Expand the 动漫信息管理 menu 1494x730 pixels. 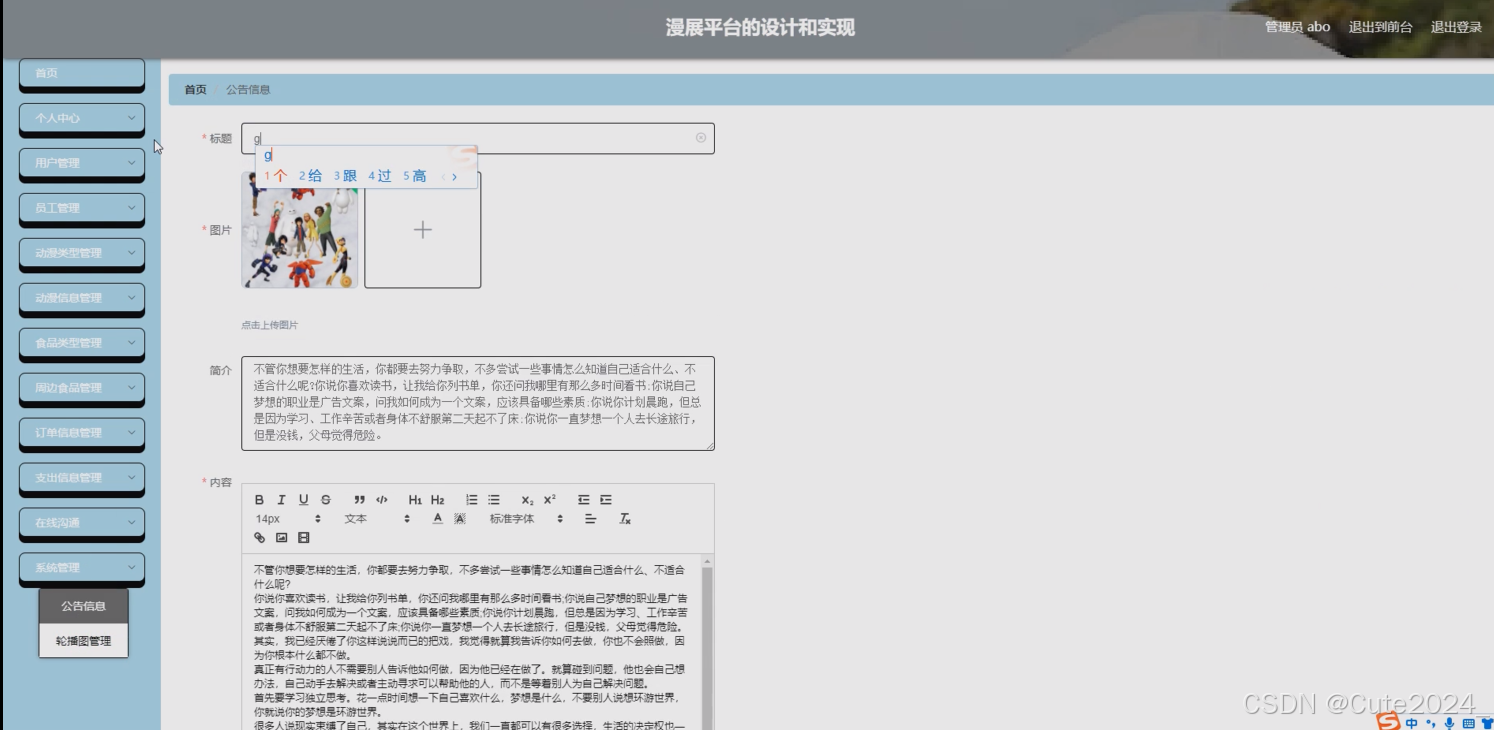tap(82, 298)
